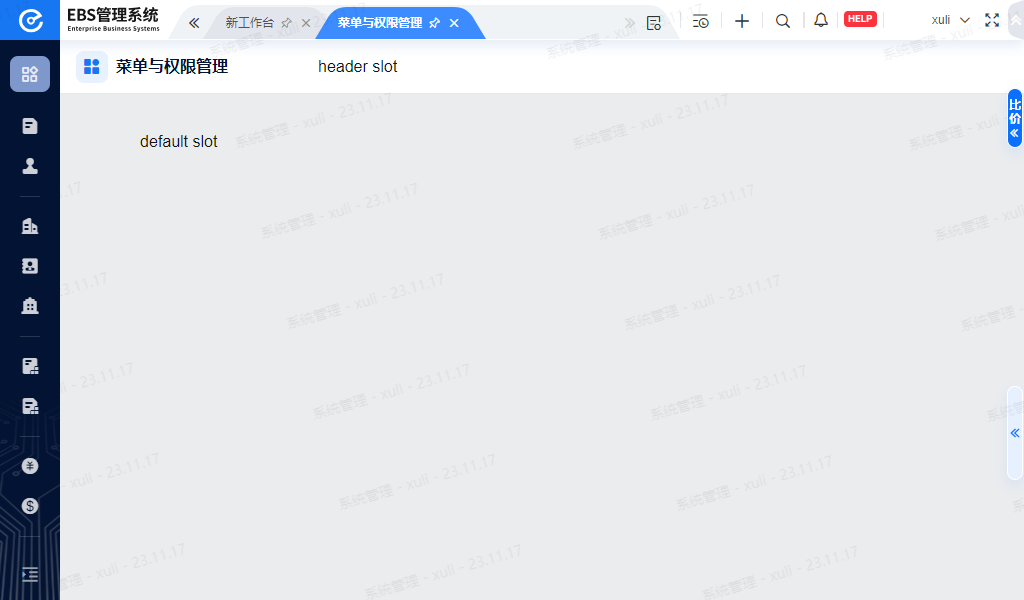Open the history list clock icon
The width and height of the screenshot is (1024, 600).
point(700,21)
